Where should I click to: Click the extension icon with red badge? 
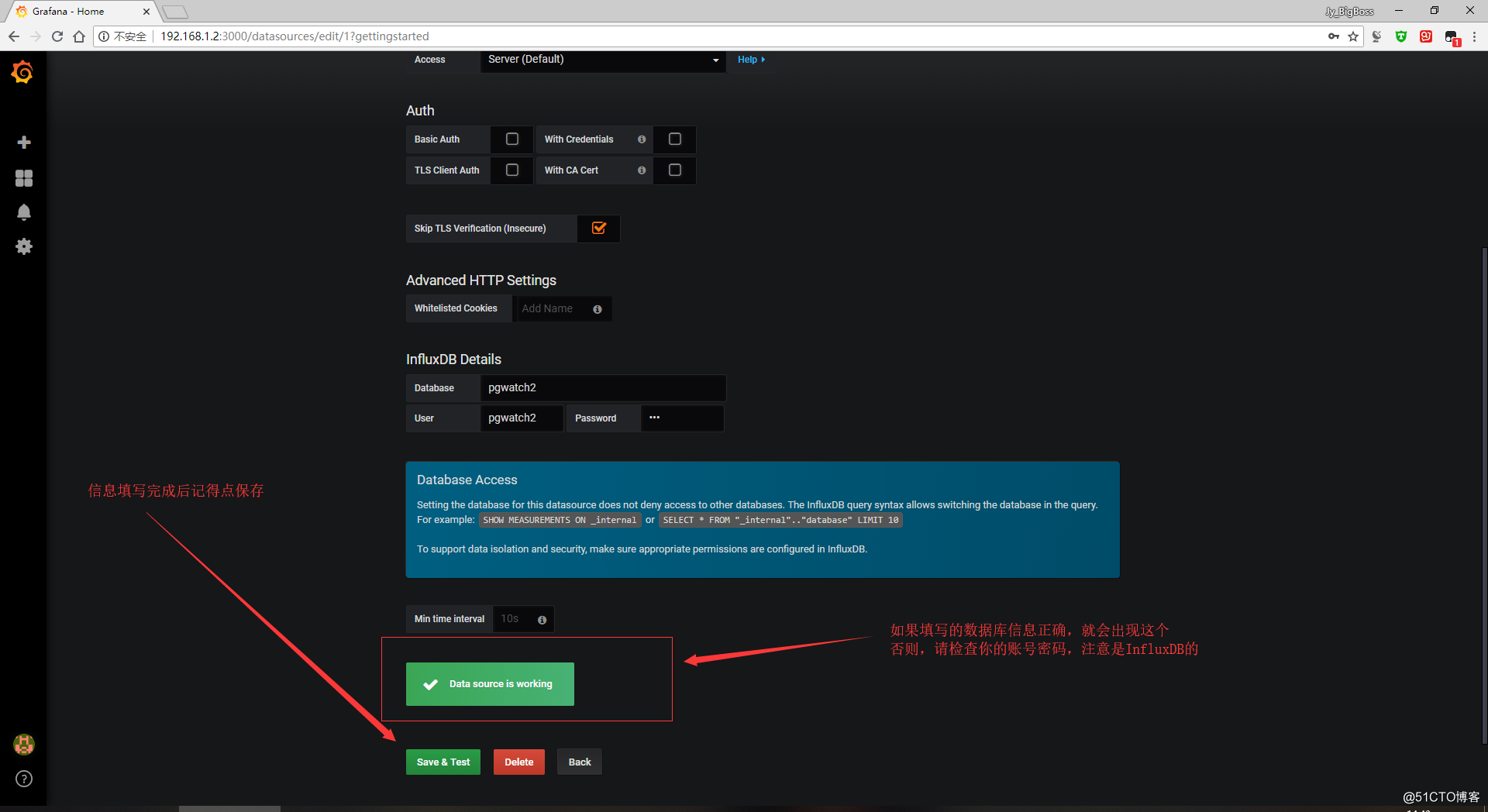tap(1452, 37)
